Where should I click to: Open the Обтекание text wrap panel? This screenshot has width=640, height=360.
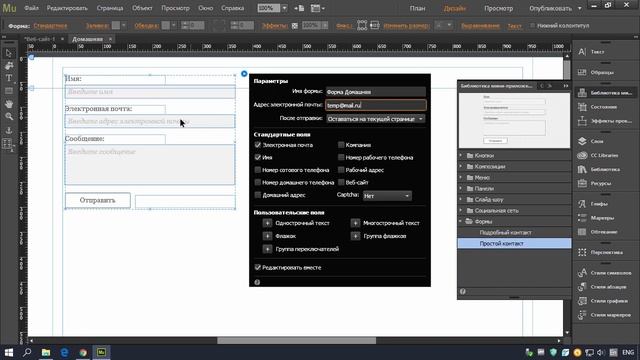pyautogui.click(x=582, y=232)
